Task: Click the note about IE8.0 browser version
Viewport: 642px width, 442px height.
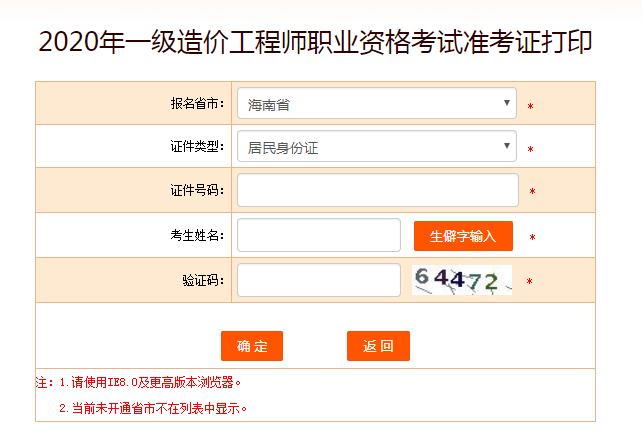Action: (x=140, y=382)
